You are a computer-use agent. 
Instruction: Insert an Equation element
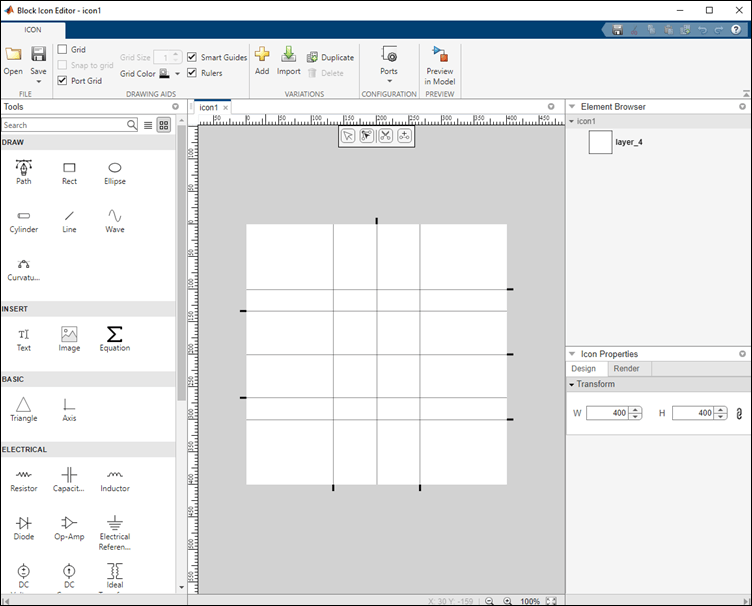click(x=115, y=339)
